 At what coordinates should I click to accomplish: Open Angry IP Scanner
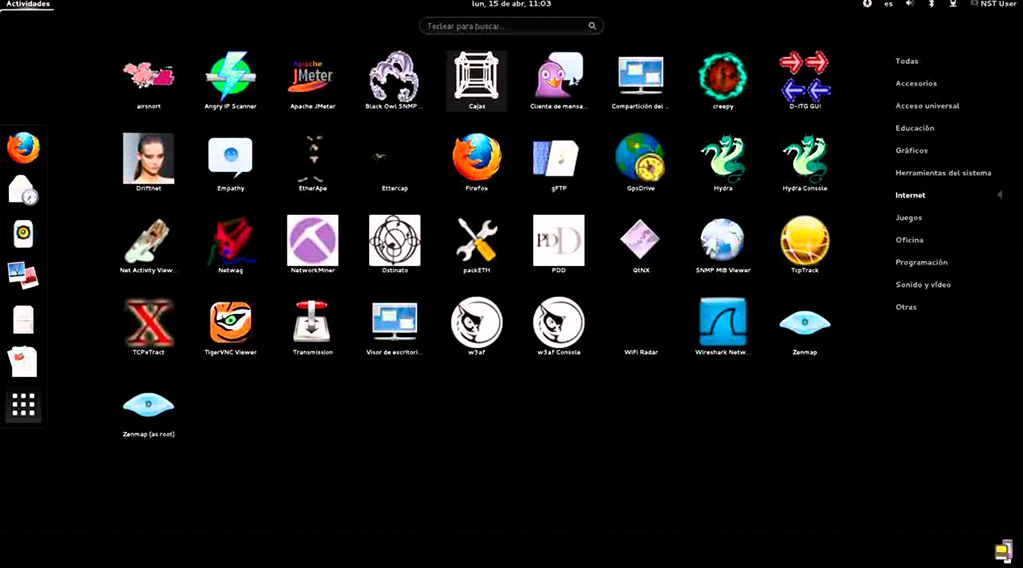[x=230, y=81]
